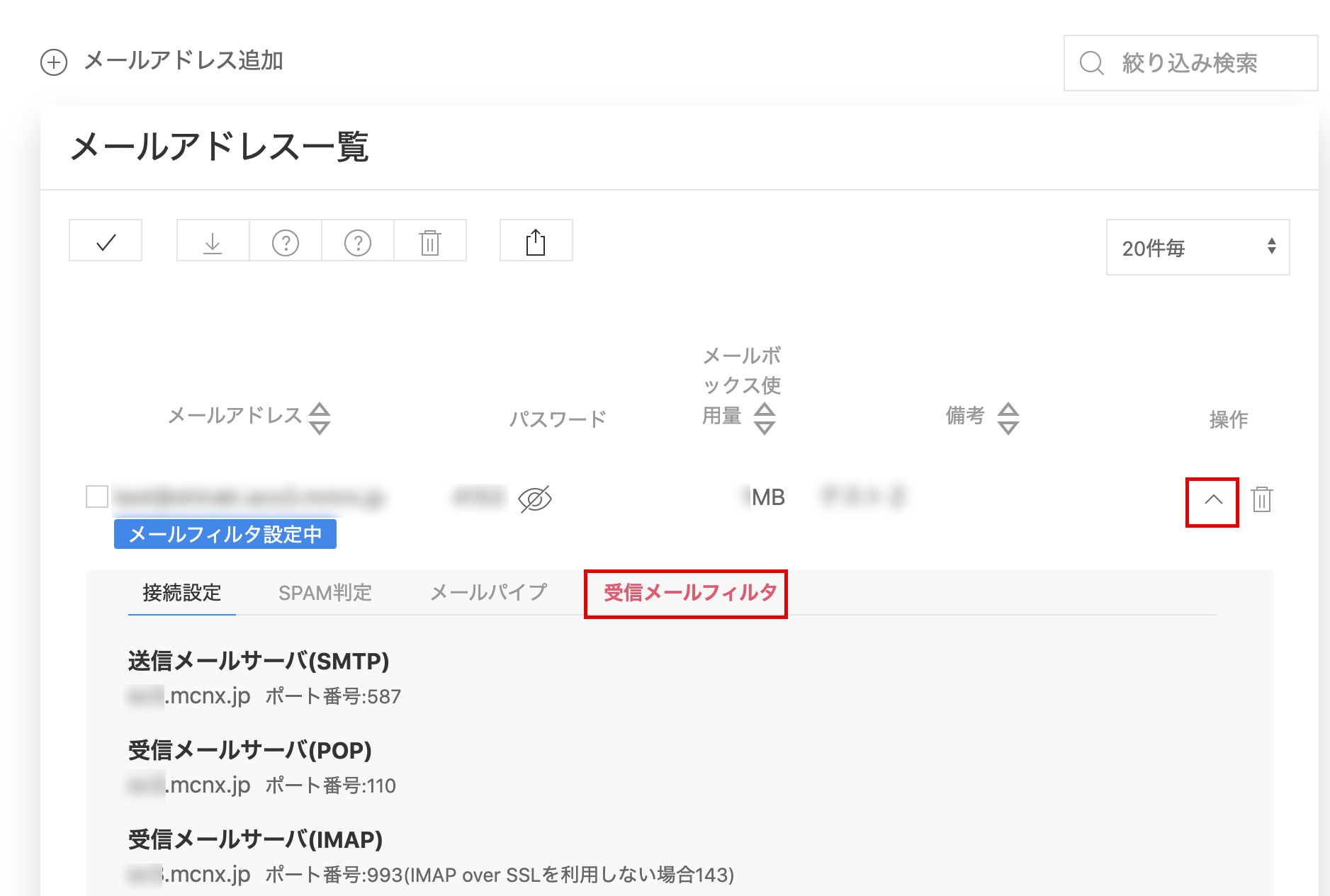The width and height of the screenshot is (1330, 896).
Task: Click the 操作 column header
Action: pyautogui.click(x=1229, y=419)
